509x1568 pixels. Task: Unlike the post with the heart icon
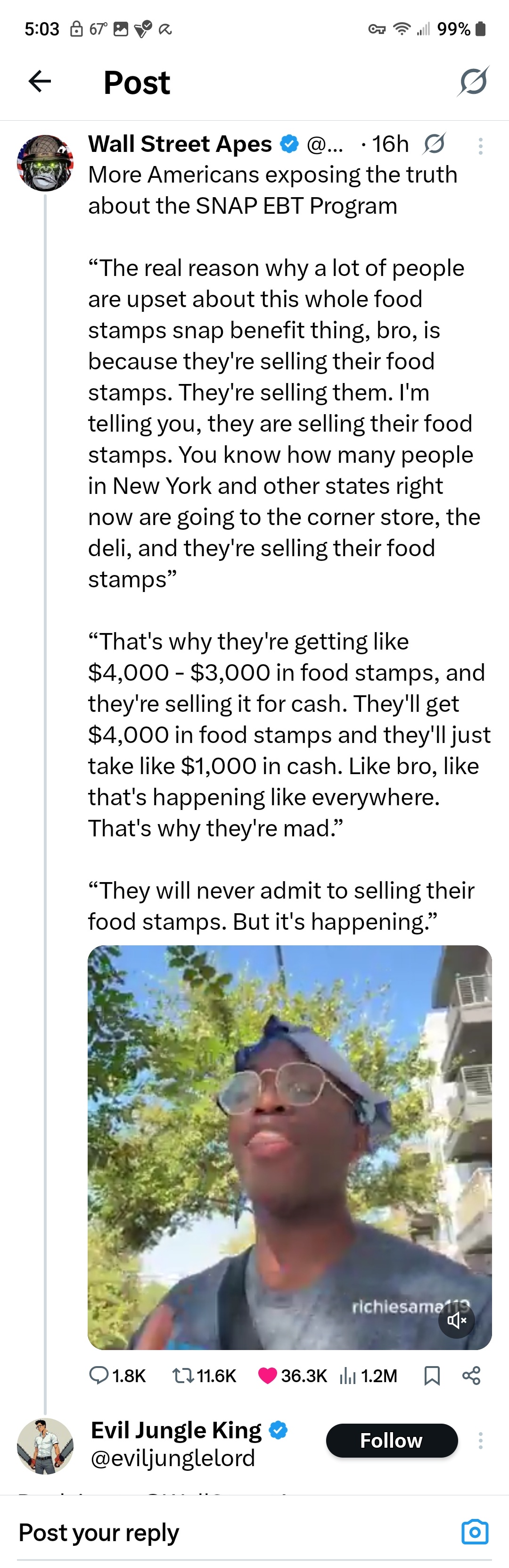(268, 1376)
